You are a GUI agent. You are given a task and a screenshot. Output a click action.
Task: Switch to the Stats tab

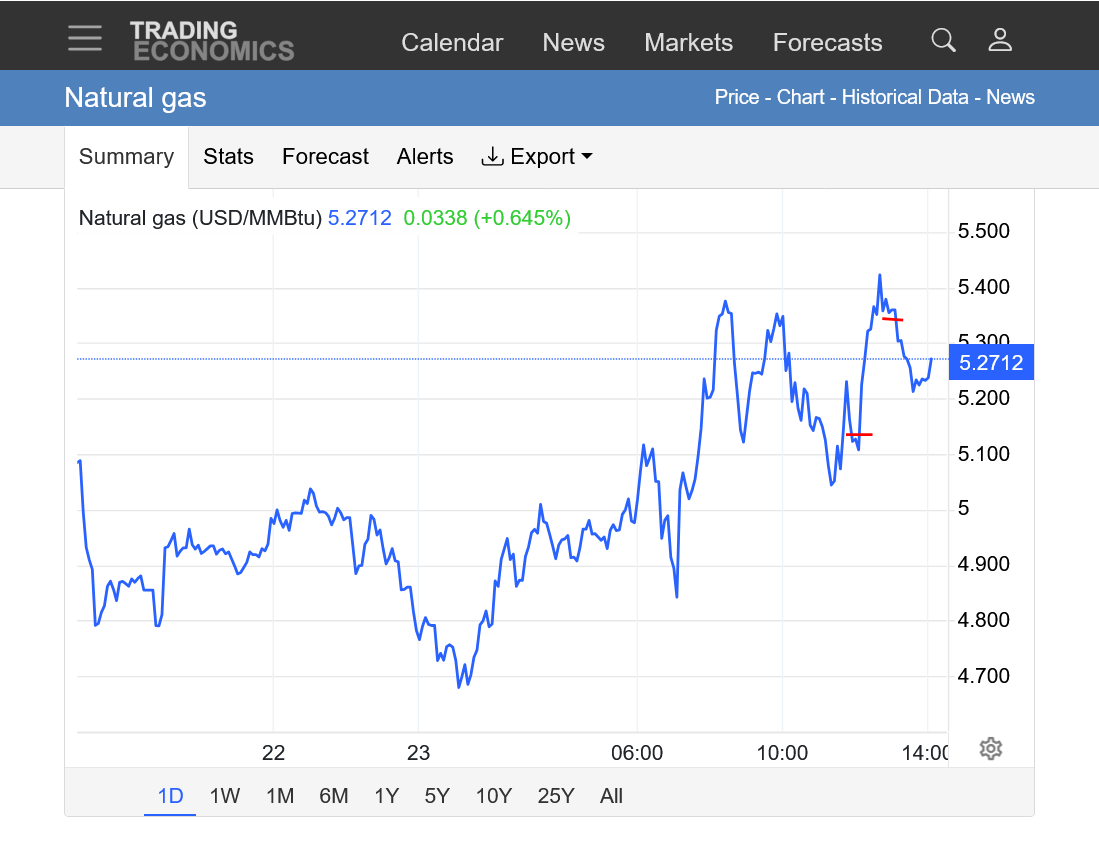coord(228,157)
